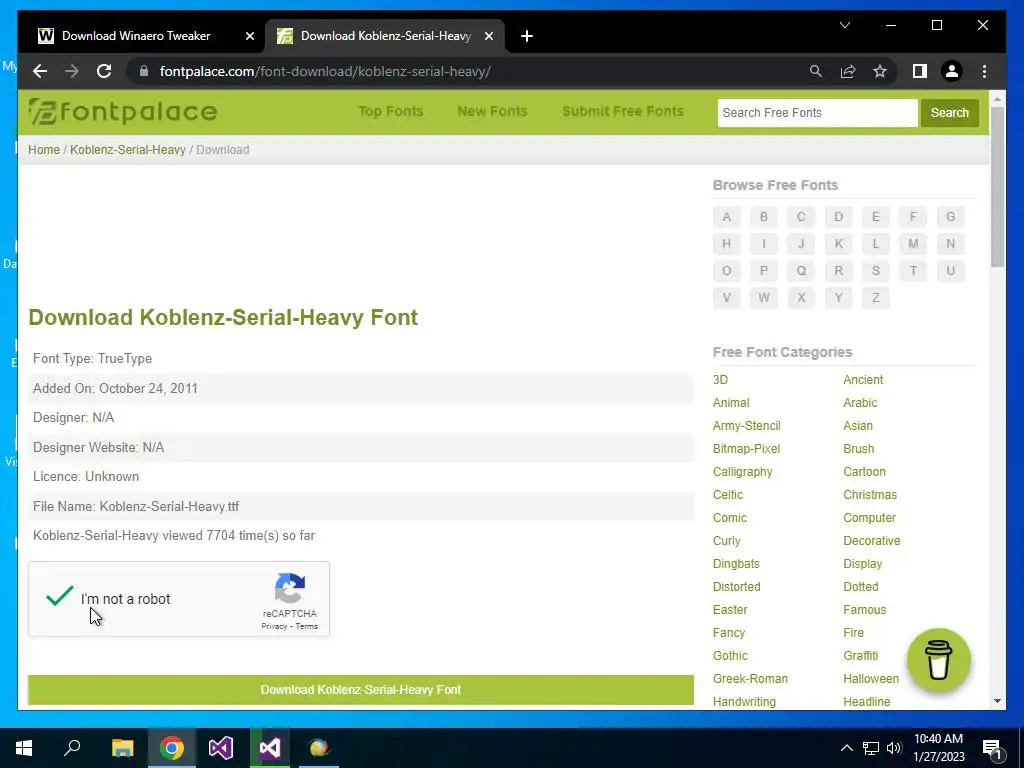
Task: Click the Added On October 24, 2011 text
Action: (115, 389)
